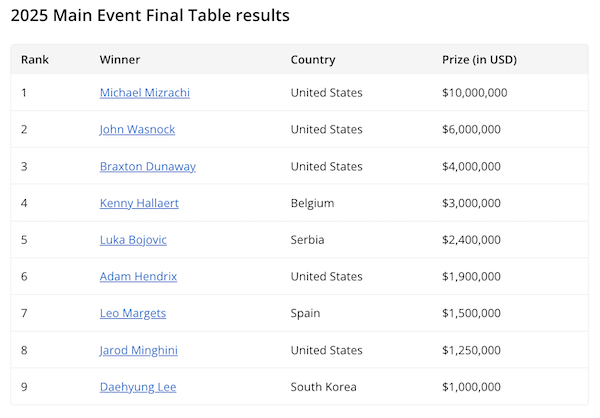Click the Belgium country cell
600x418 pixels.
[312, 203]
